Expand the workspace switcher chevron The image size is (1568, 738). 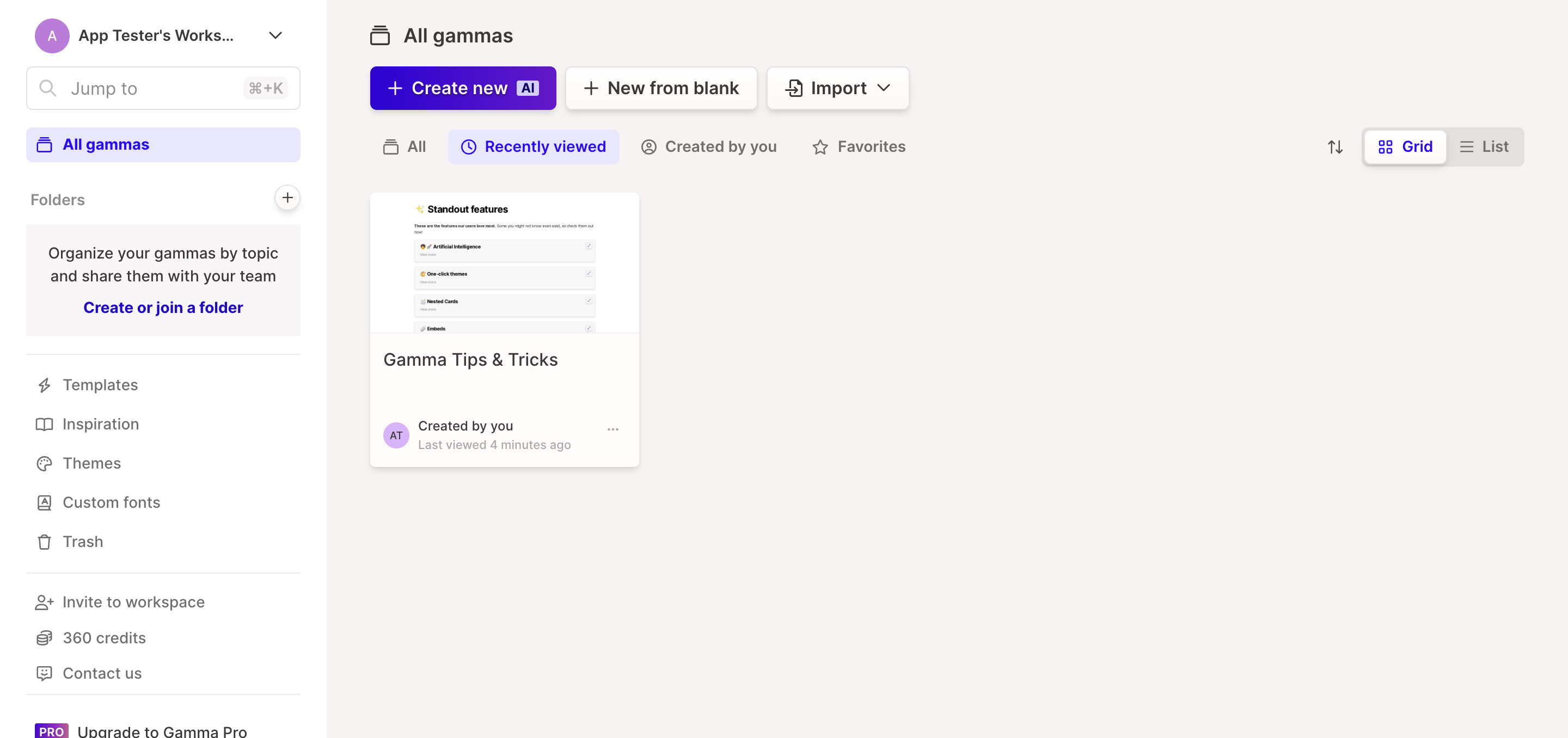(275, 36)
